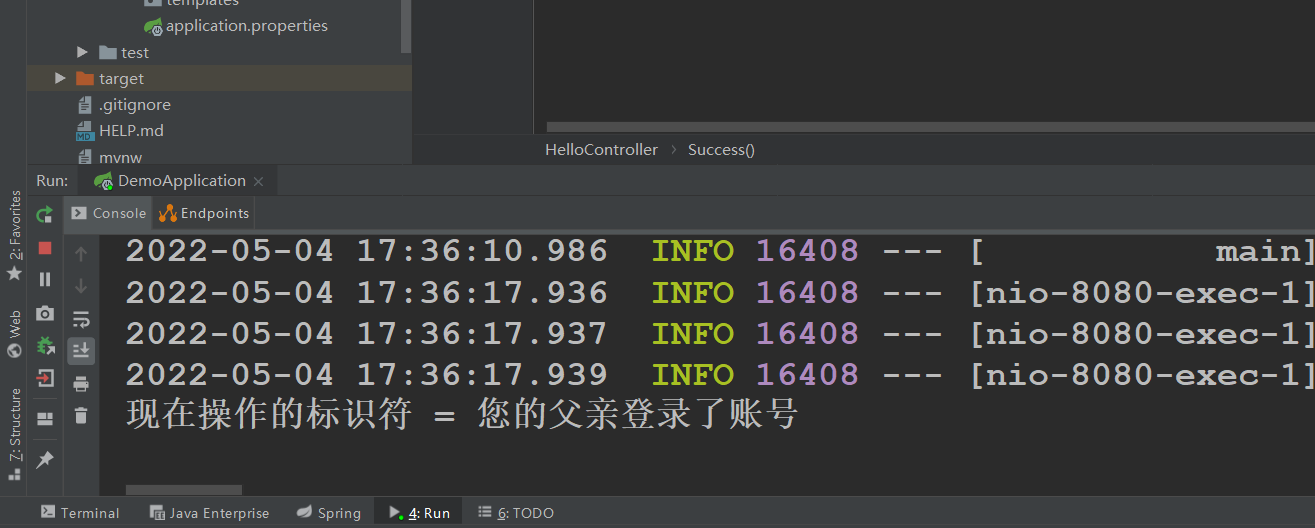Expand the target folder arrow
Image resolution: width=1315 pixels, height=528 pixels.
60,78
